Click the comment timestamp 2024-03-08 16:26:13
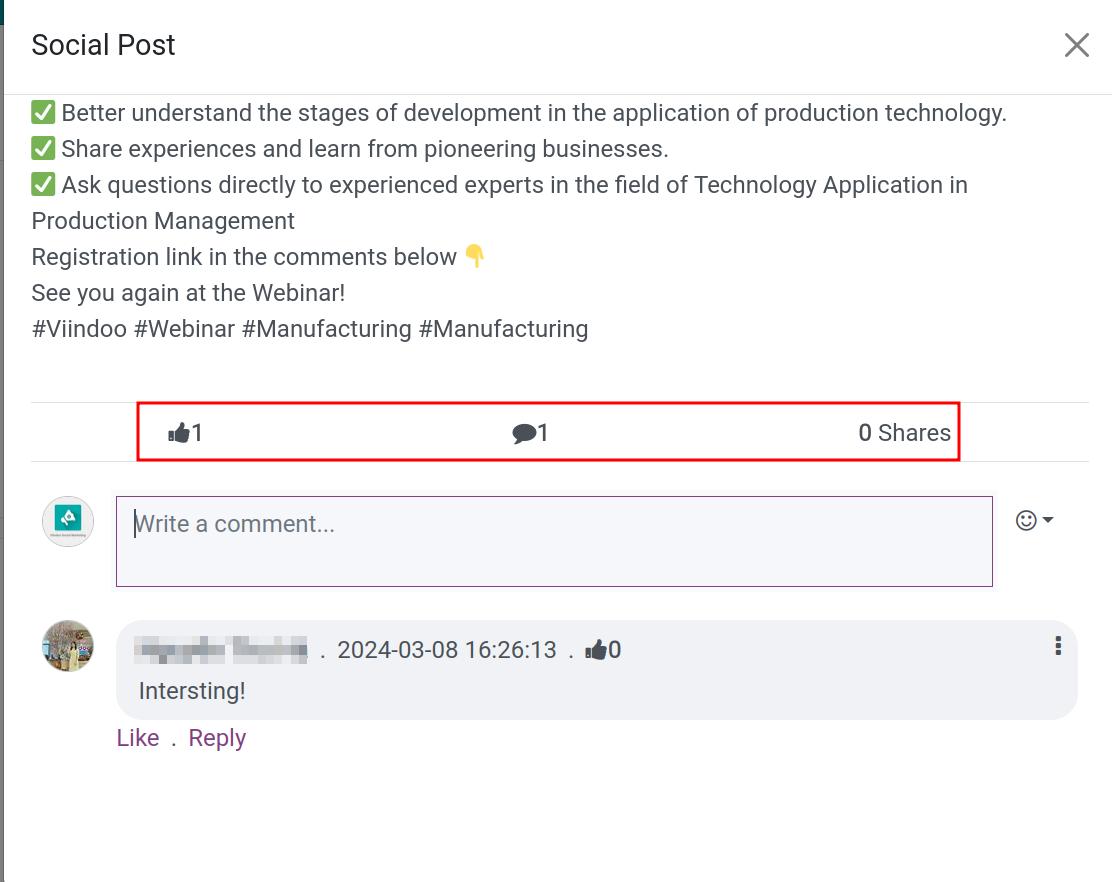Viewport: 1112px width, 882px height. 446,650
